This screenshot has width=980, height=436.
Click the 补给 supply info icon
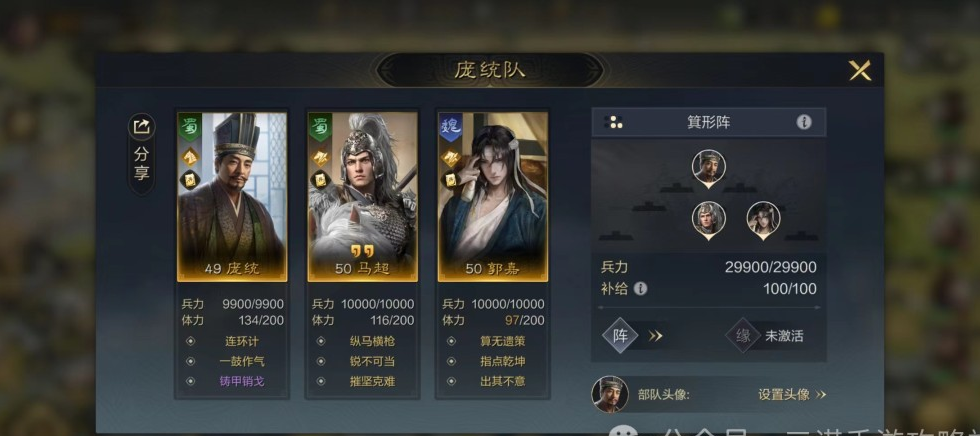640,289
